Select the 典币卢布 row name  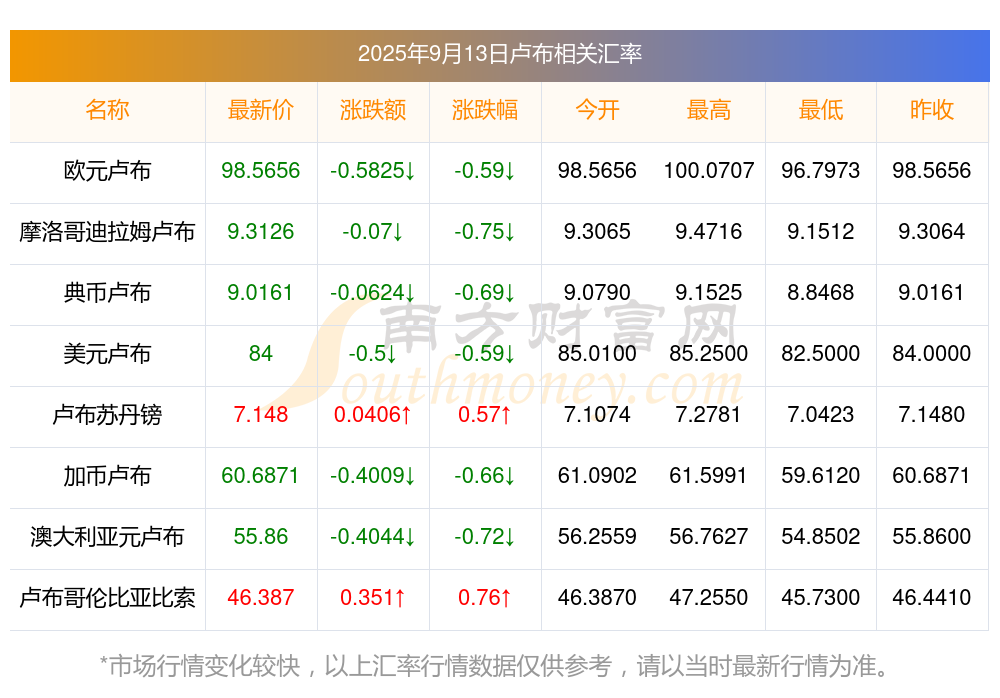107,292
